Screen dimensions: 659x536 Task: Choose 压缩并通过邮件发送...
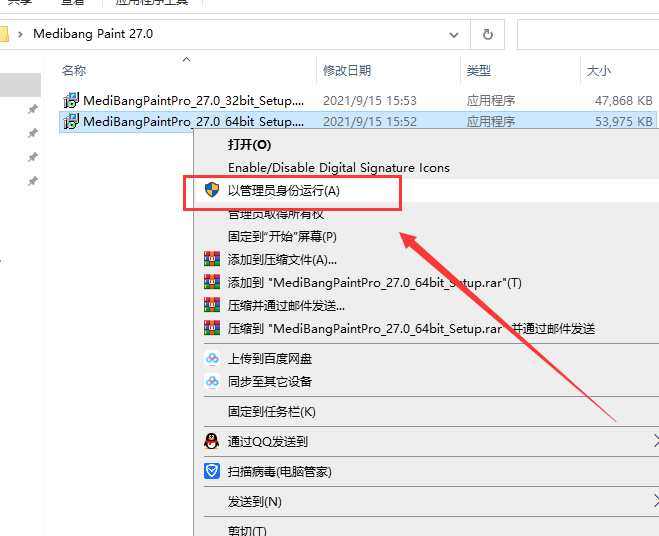pyautogui.click(x=286, y=306)
